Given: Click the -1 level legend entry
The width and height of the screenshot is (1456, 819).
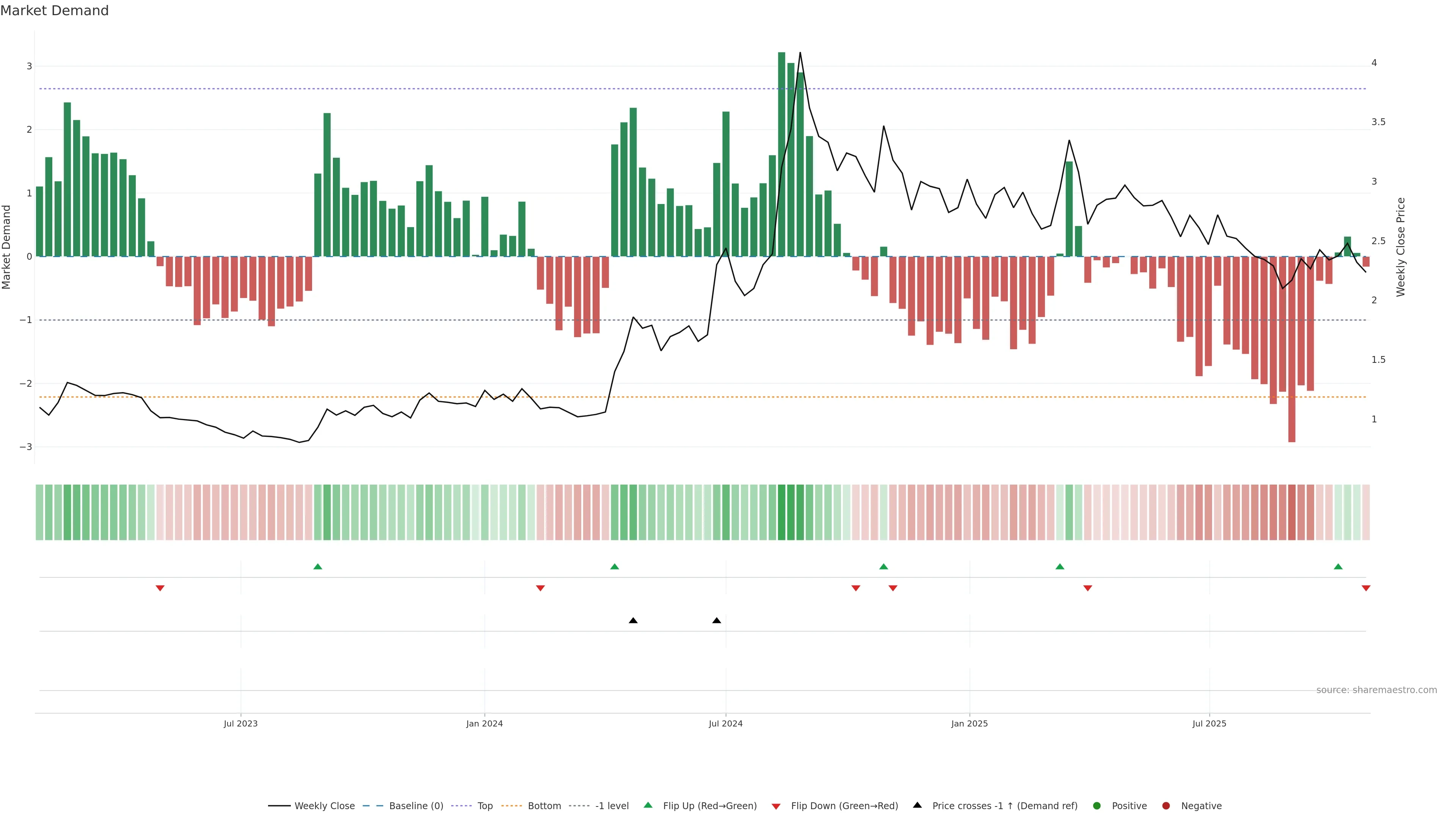Looking at the screenshot, I should pos(612,806).
